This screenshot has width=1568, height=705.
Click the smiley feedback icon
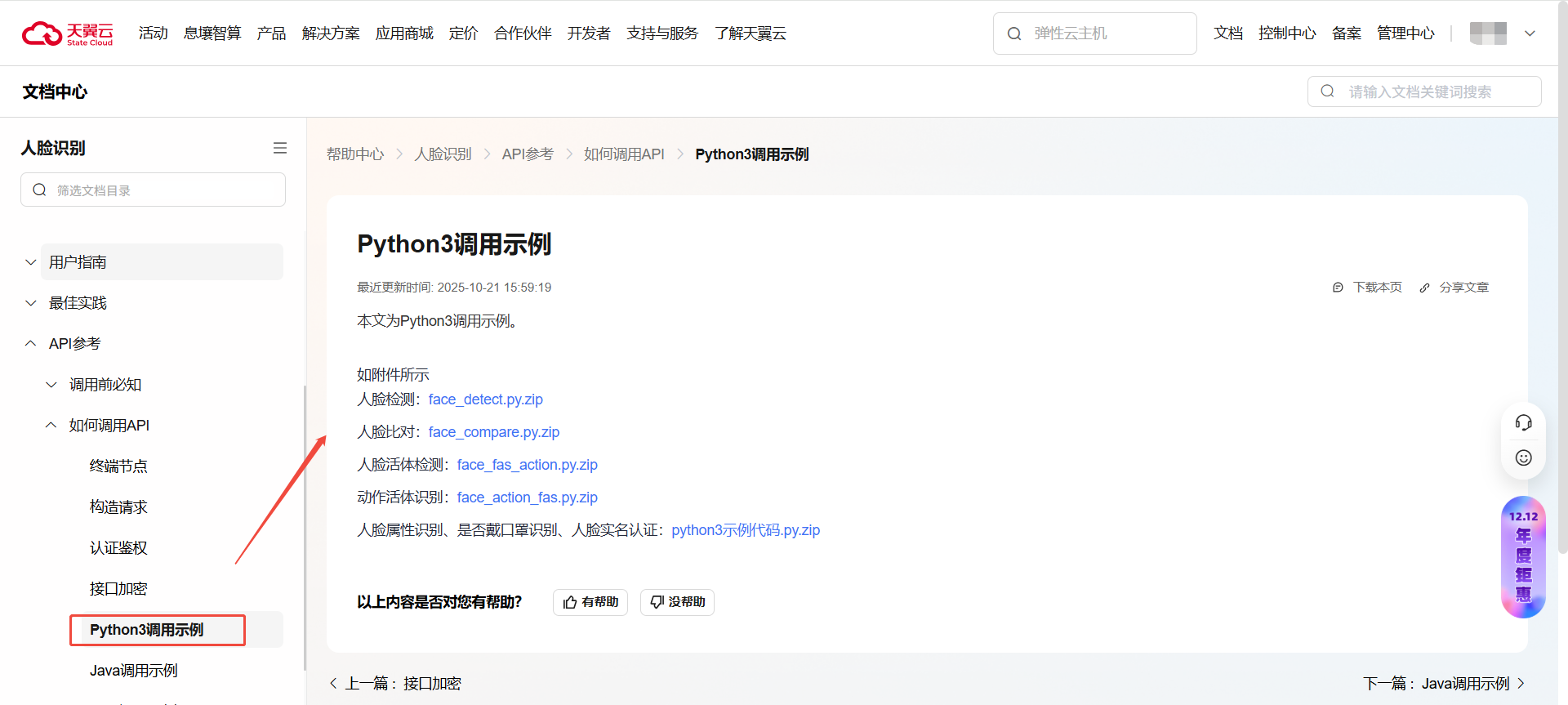(1523, 457)
